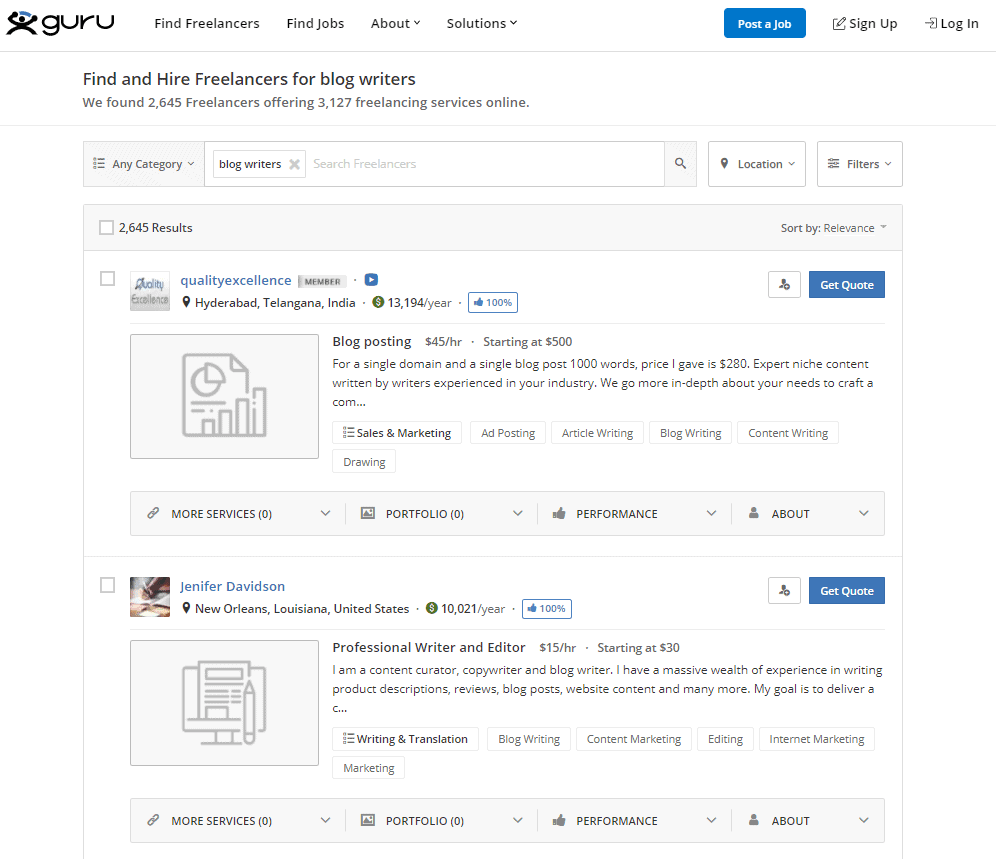Click the Content Writing skill tag
Image resolution: width=996 pixels, height=859 pixels.
coord(788,433)
